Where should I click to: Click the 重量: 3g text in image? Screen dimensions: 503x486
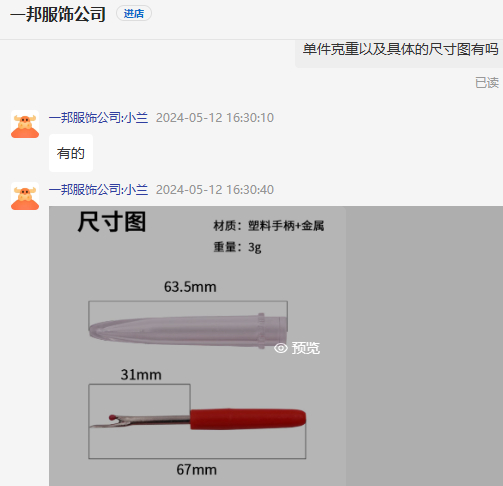(237, 247)
